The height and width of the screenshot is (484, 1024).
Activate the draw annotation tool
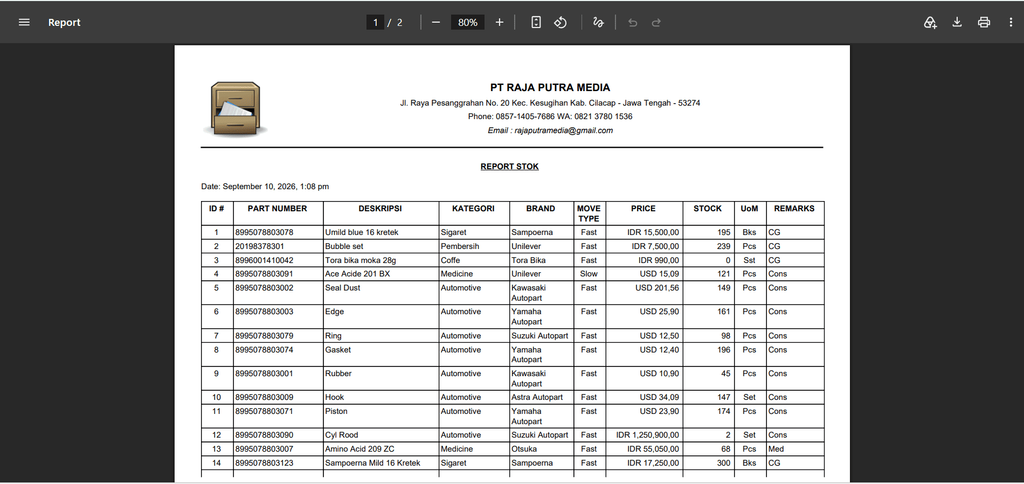[598, 22]
